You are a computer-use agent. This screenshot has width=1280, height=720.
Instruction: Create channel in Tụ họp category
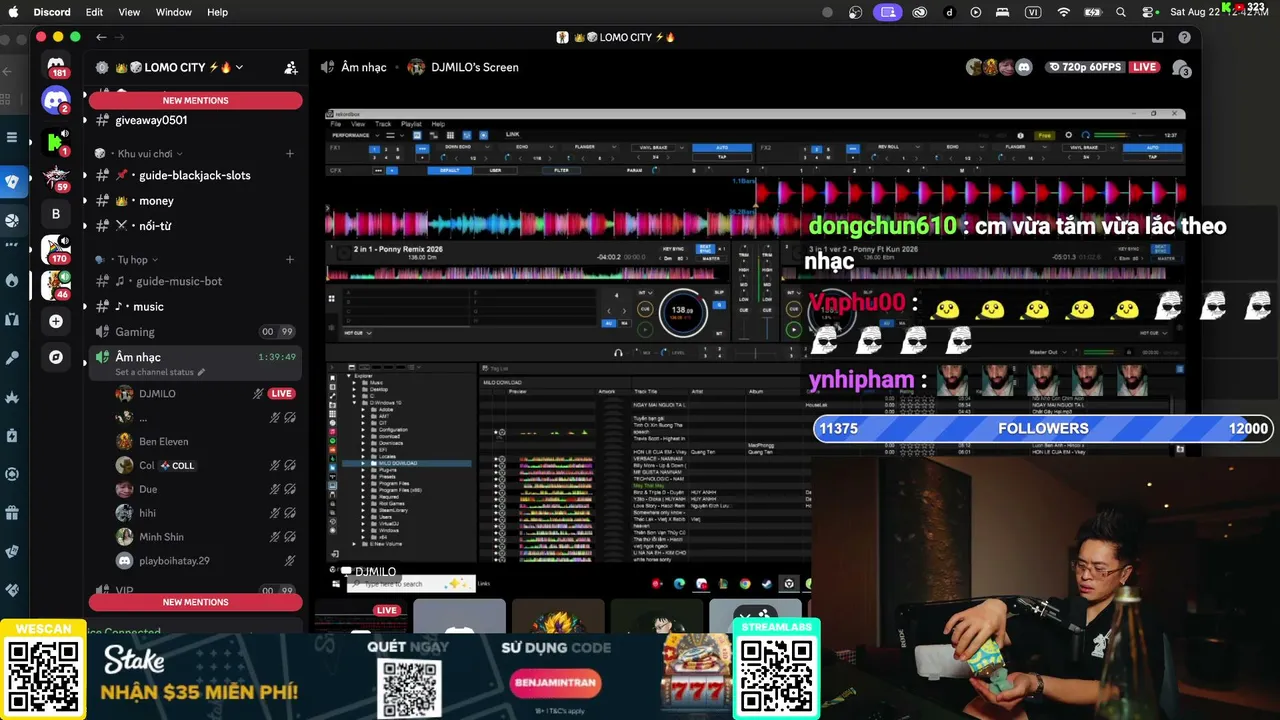pyautogui.click(x=290, y=260)
